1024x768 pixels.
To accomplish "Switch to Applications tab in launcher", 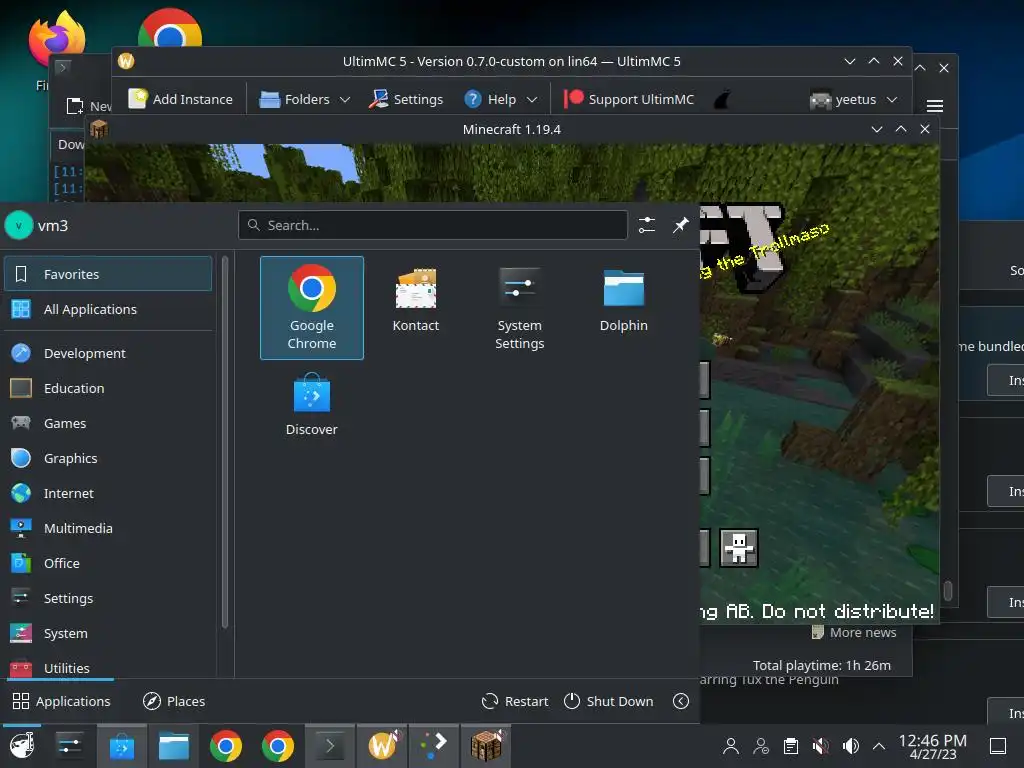I will (x=61, y=701).
